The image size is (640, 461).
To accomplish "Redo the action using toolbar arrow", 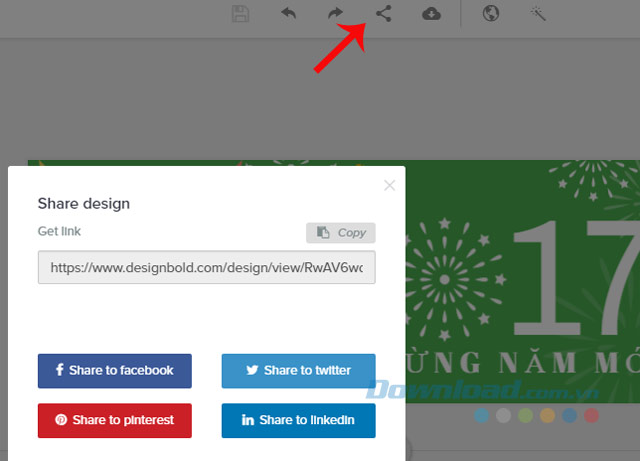I will click(x=336, y=13).
